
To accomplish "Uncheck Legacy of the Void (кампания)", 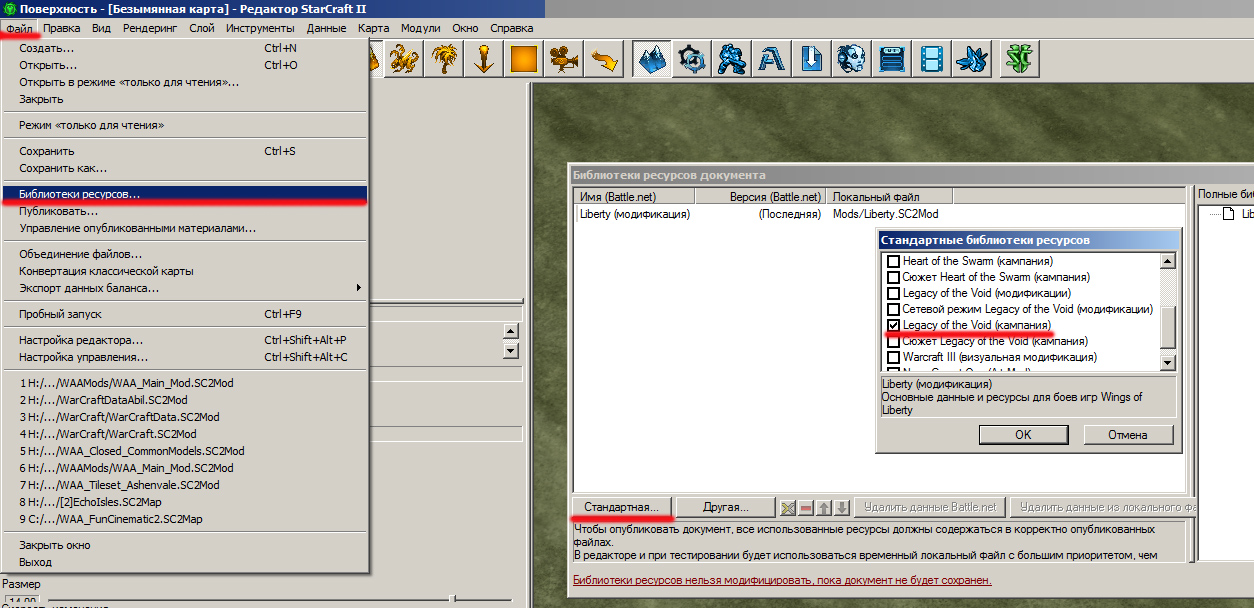I will coord(894,325).
